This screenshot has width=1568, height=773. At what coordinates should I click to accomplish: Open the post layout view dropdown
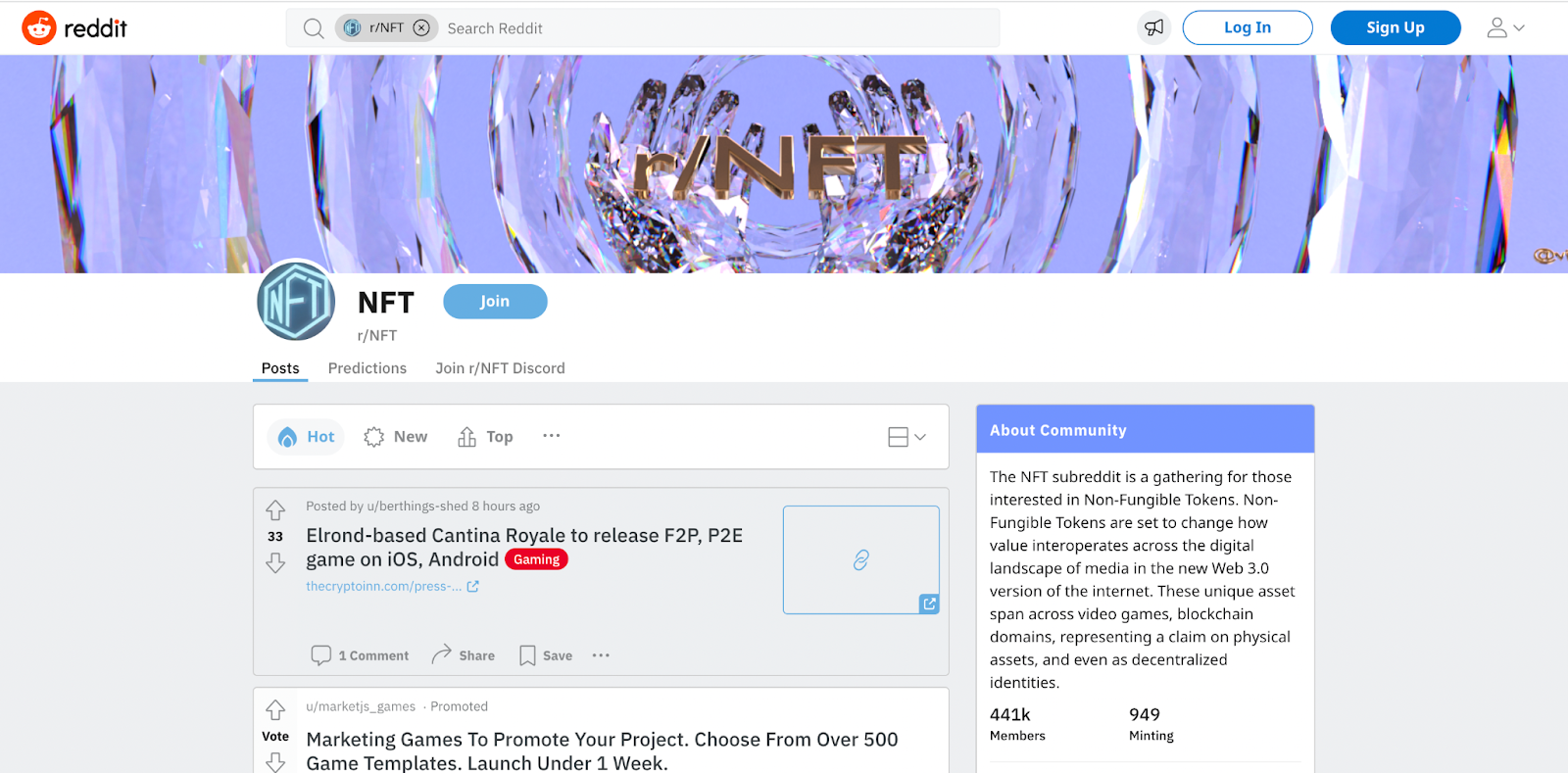(906, 437)
